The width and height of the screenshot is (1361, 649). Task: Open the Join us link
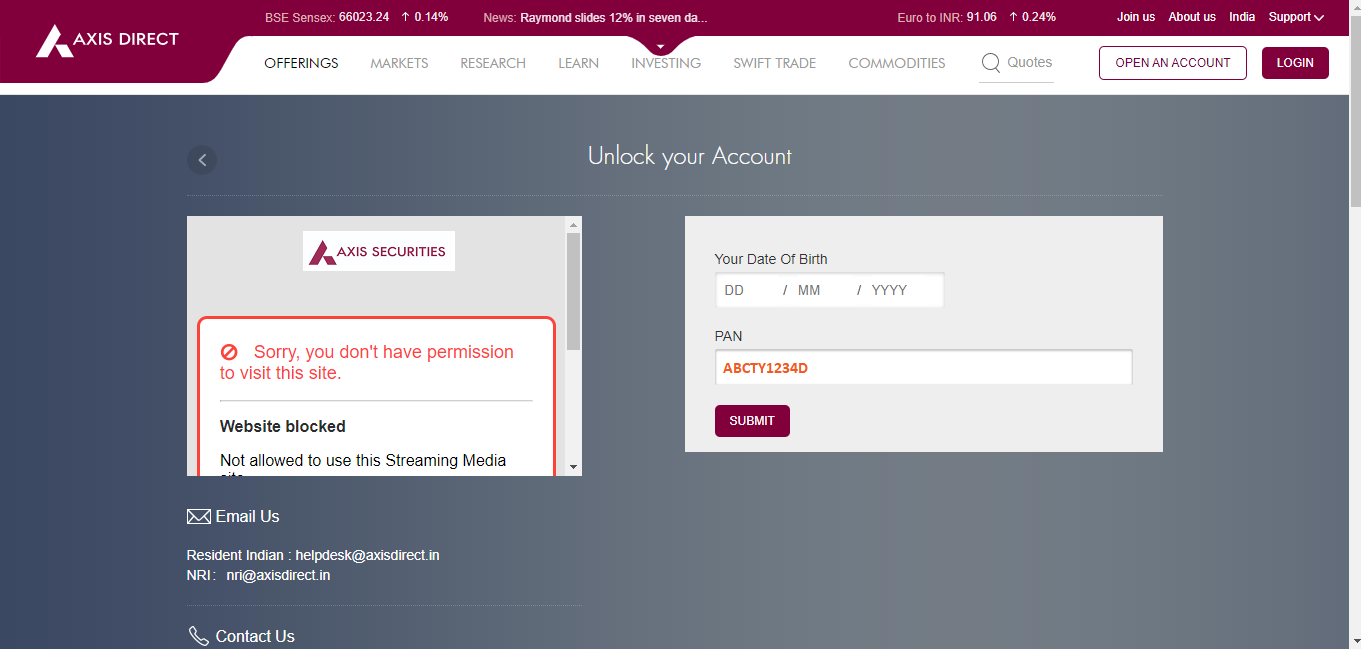pyautogui.click(x=1135, y=17)
